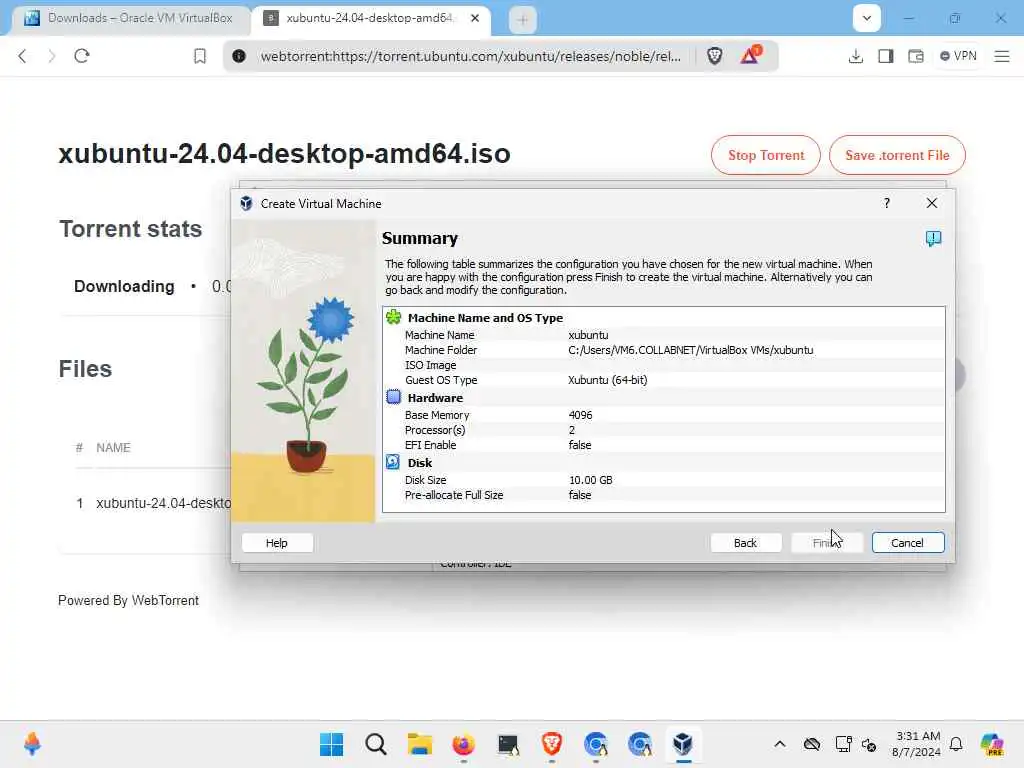The height and width of the screenshot is (768, 1024).
Task: Select the Machine Folder path value
Action: [691, 350]
